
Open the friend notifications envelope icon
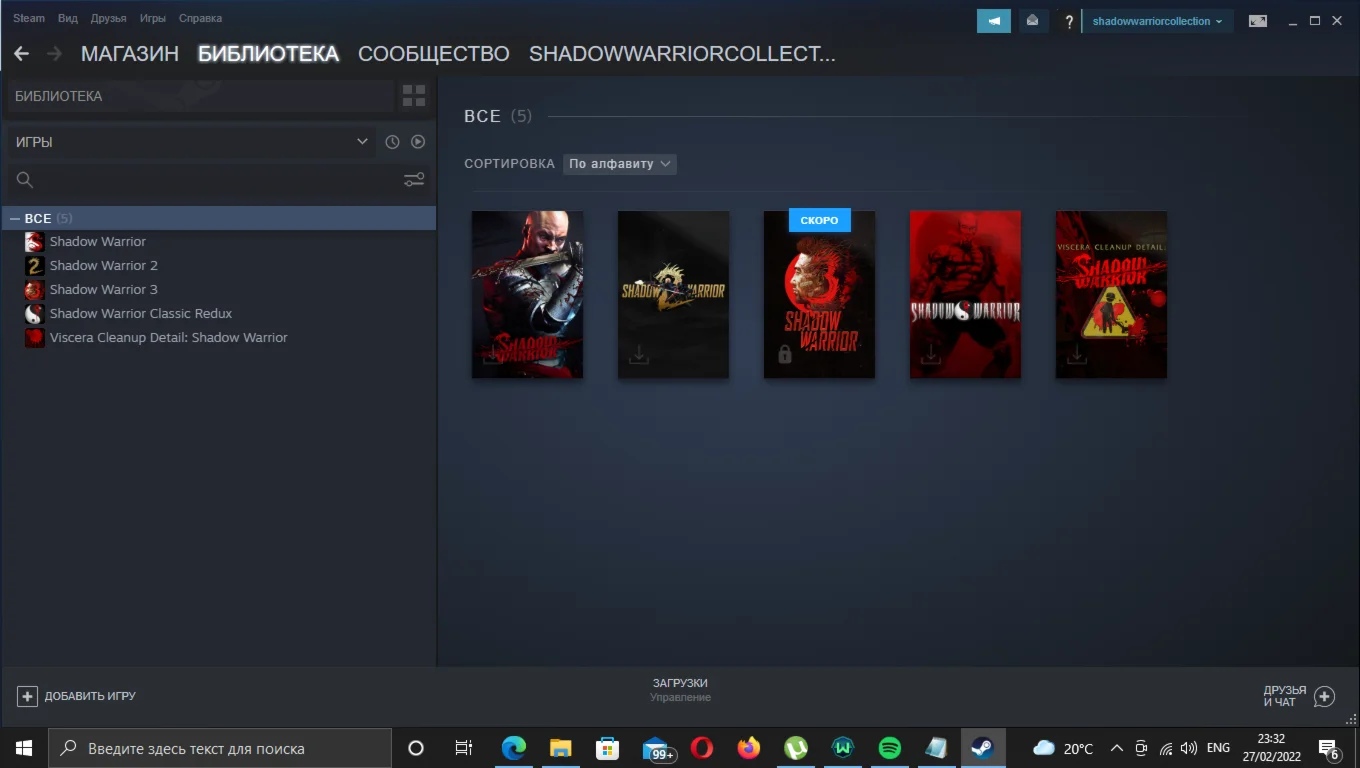click(1032, 21)
